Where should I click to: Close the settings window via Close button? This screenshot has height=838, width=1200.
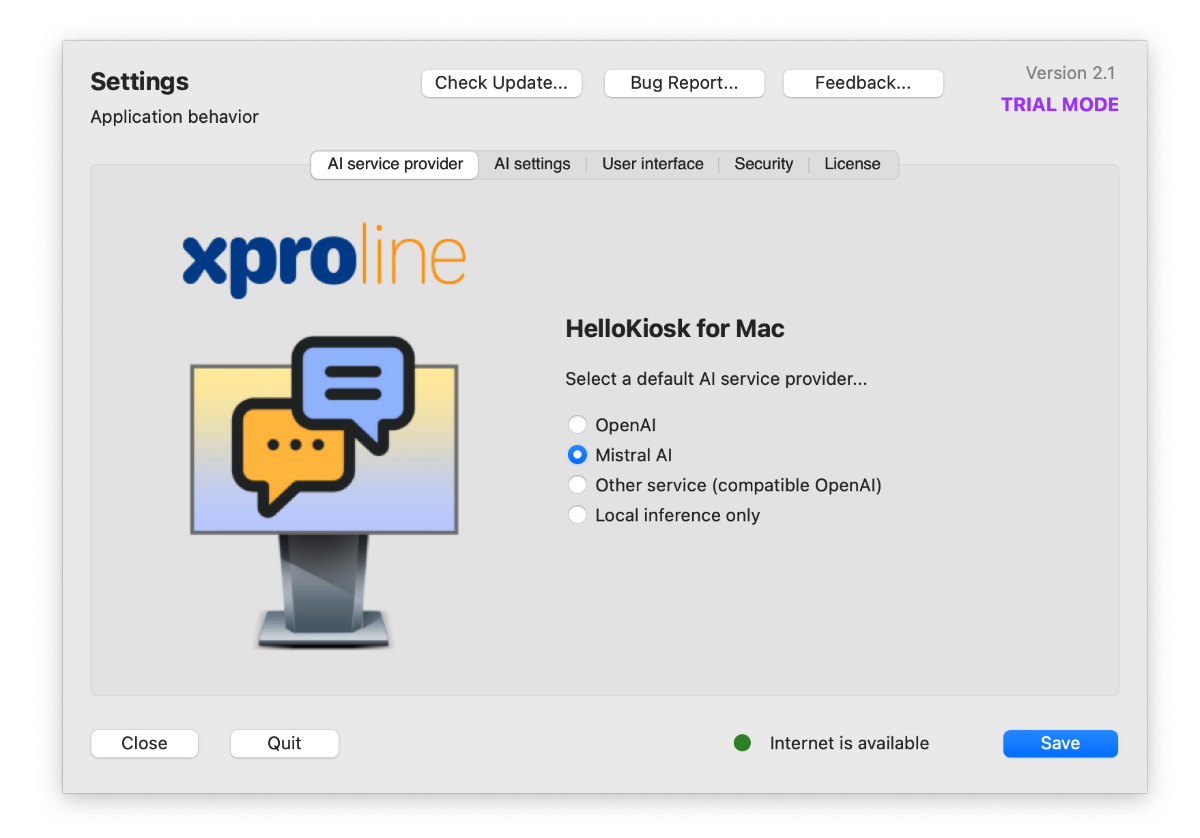click(x=145, y=743)
